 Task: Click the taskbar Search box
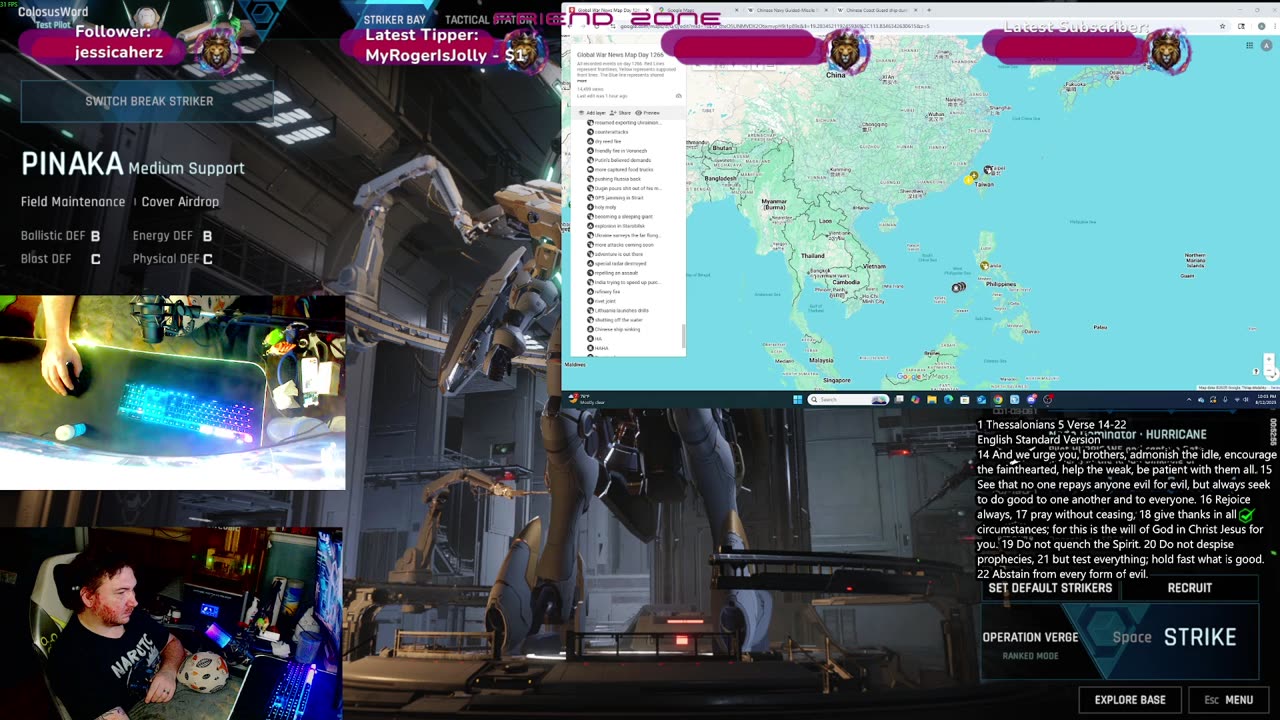pyautogui.click(x=848, y=400)
